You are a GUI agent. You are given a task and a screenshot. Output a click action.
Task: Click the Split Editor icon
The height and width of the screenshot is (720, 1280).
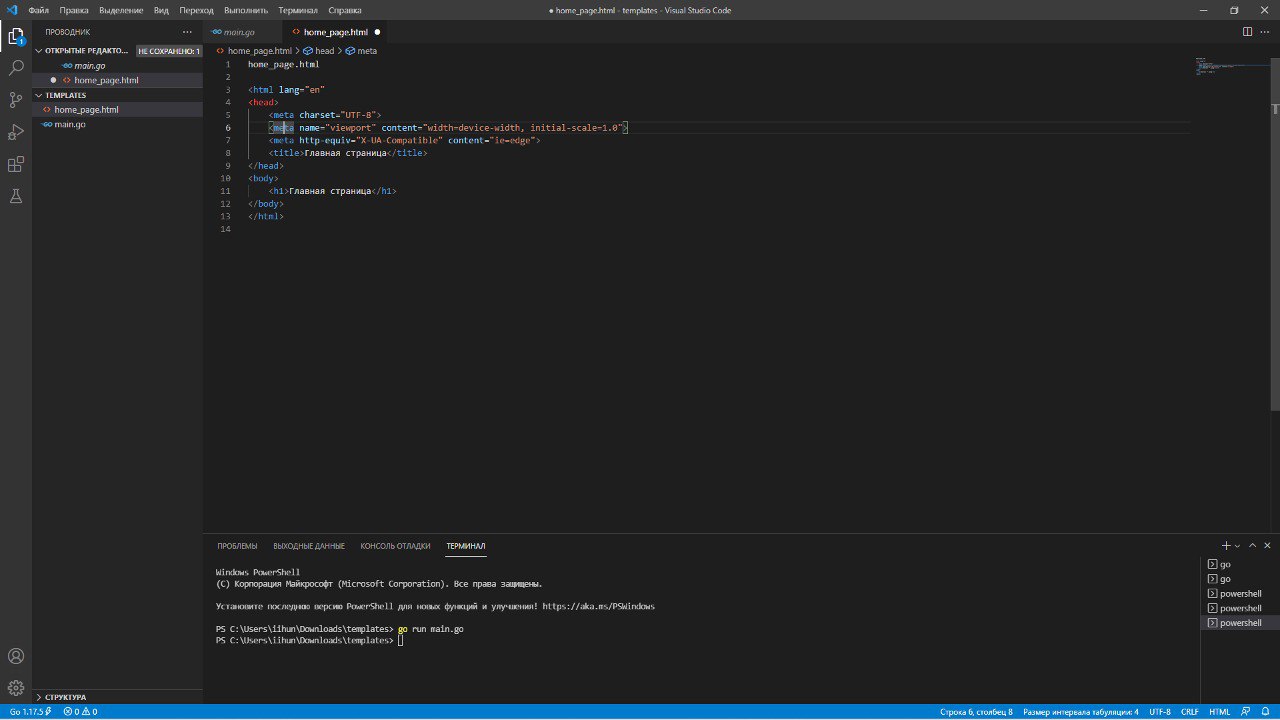pos(1247,32)
